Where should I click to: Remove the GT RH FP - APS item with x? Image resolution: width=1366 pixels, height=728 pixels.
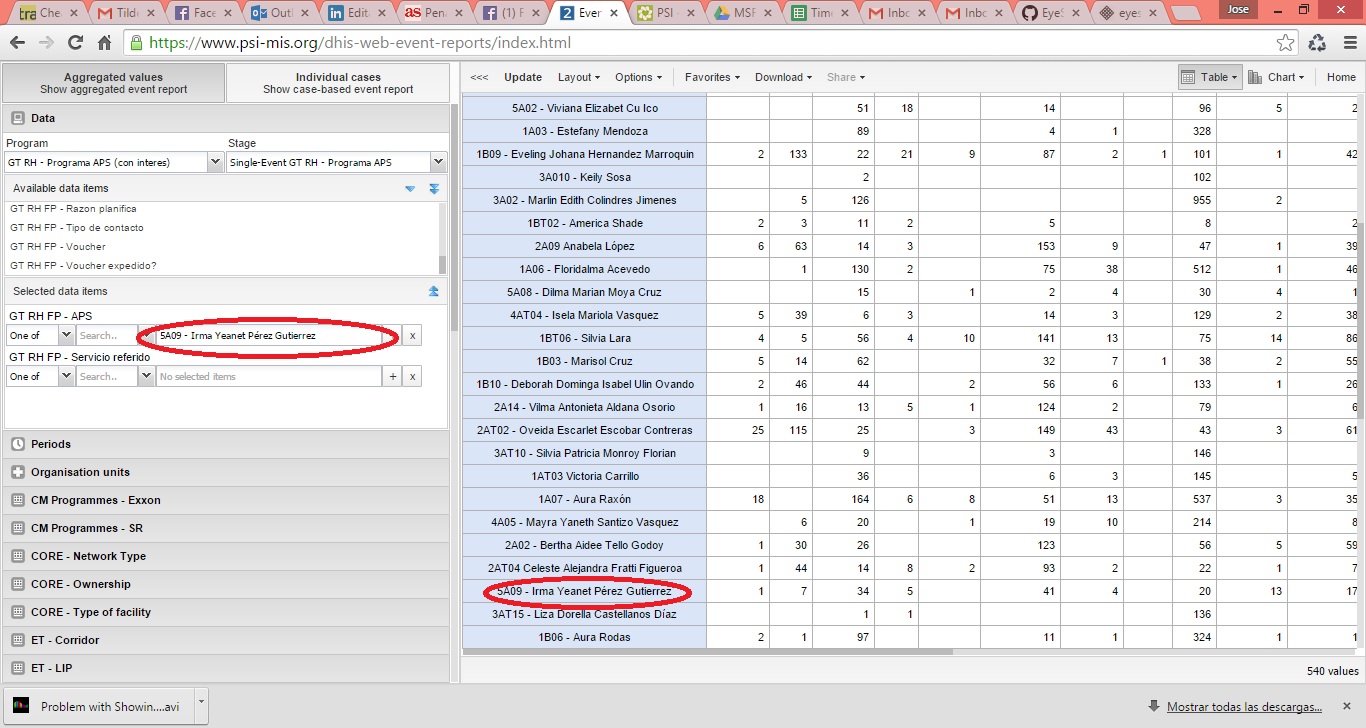(412, 336)
